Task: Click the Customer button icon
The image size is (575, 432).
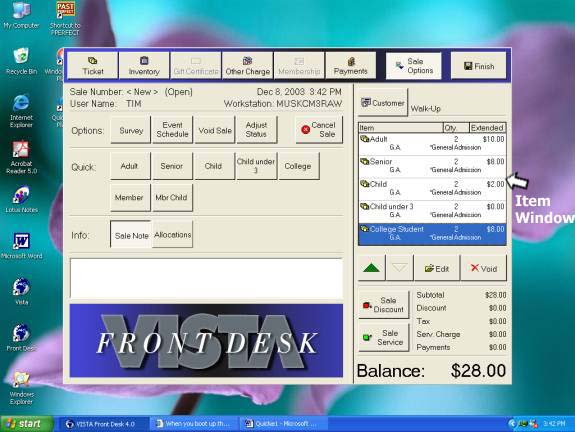Action: click(x=366, y=103)
